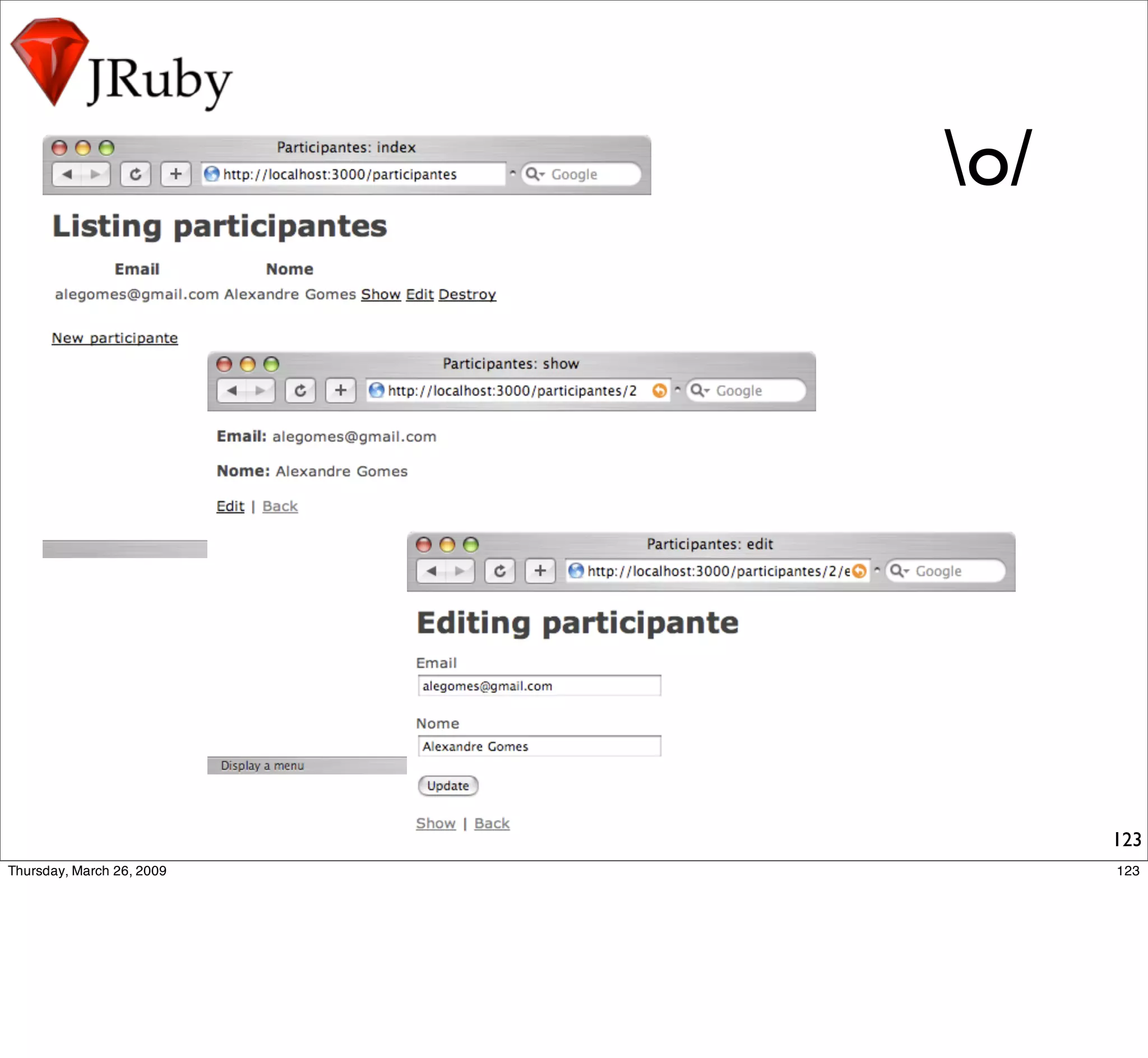1148x1058 pixels.
Task: Click Show link for Alexandre Gomes row
Action: point(380,294)
